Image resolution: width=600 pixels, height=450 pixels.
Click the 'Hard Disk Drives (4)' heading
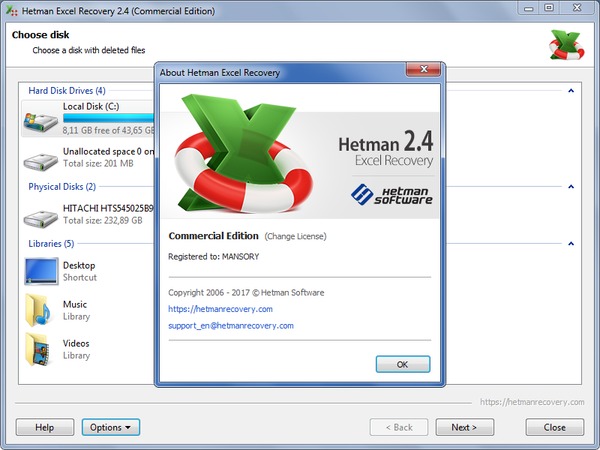pyautogui.click(x=67, y=91)
